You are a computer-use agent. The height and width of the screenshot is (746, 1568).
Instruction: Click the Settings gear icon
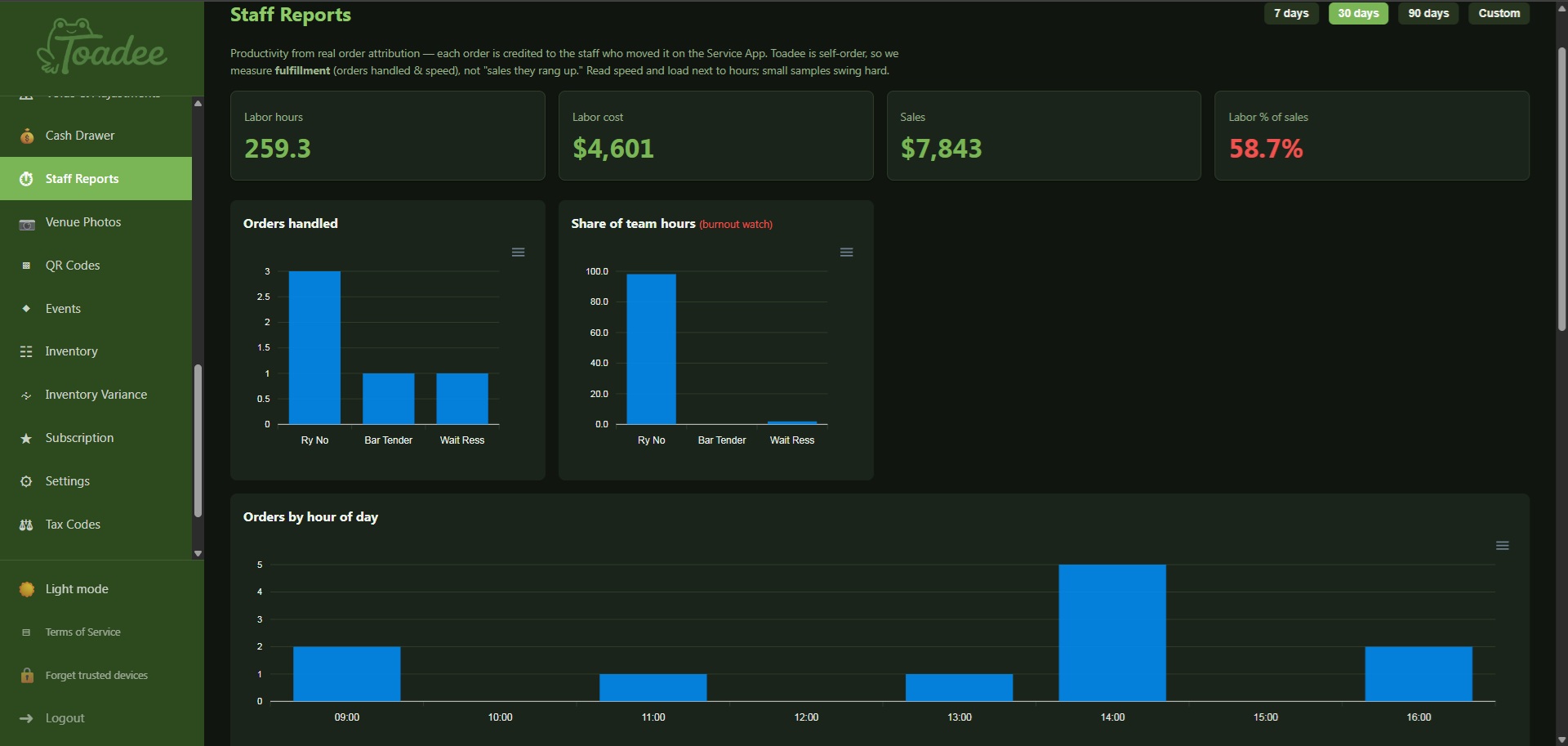click(x=26, y=481)
